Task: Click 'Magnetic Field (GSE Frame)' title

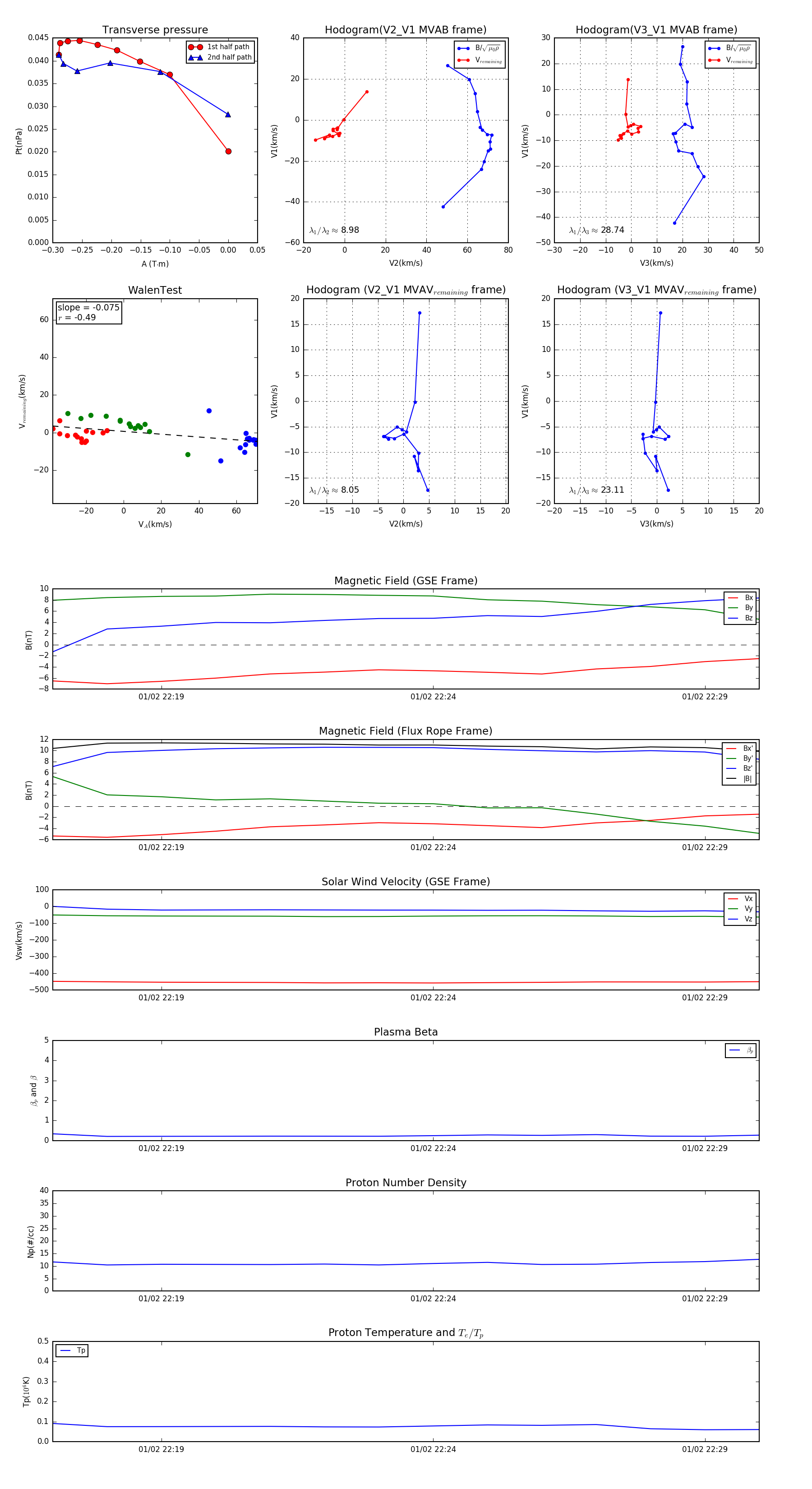Action: pyautogui.click(x=406, y=581)
